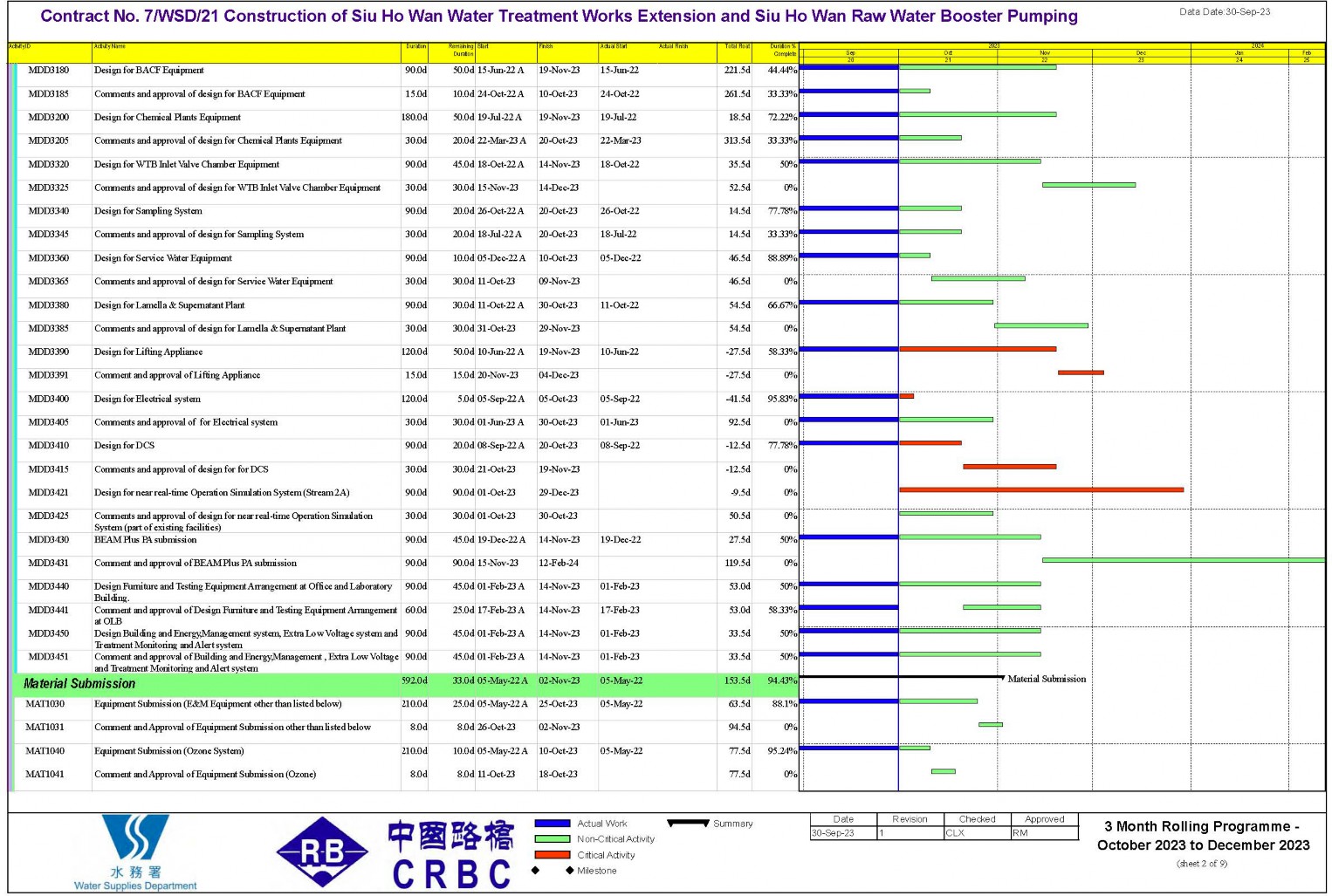Click the 592.0d duration in Material Submission row

(x=415, y=681)
